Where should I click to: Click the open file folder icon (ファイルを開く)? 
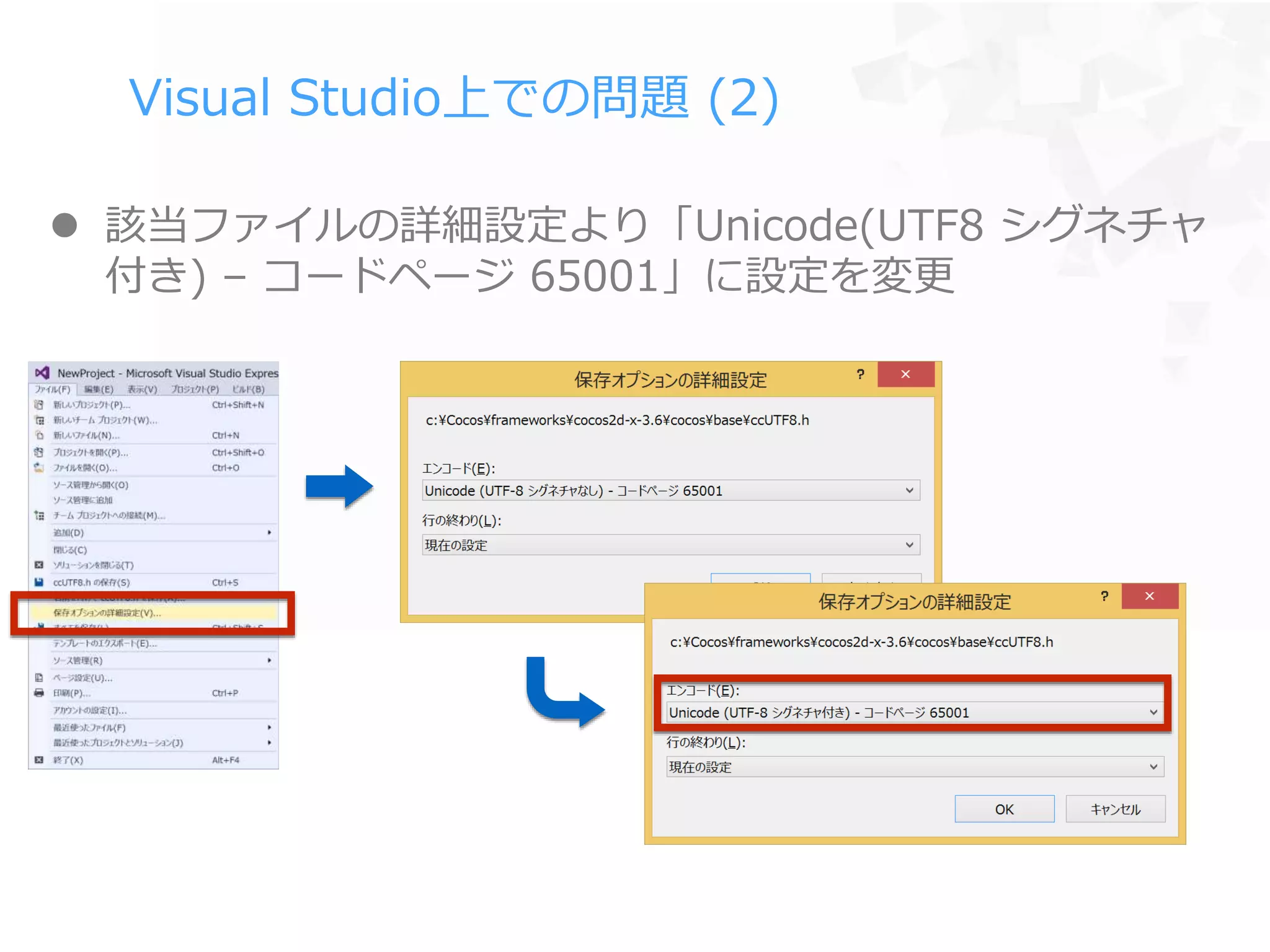(x=38, y=468)
